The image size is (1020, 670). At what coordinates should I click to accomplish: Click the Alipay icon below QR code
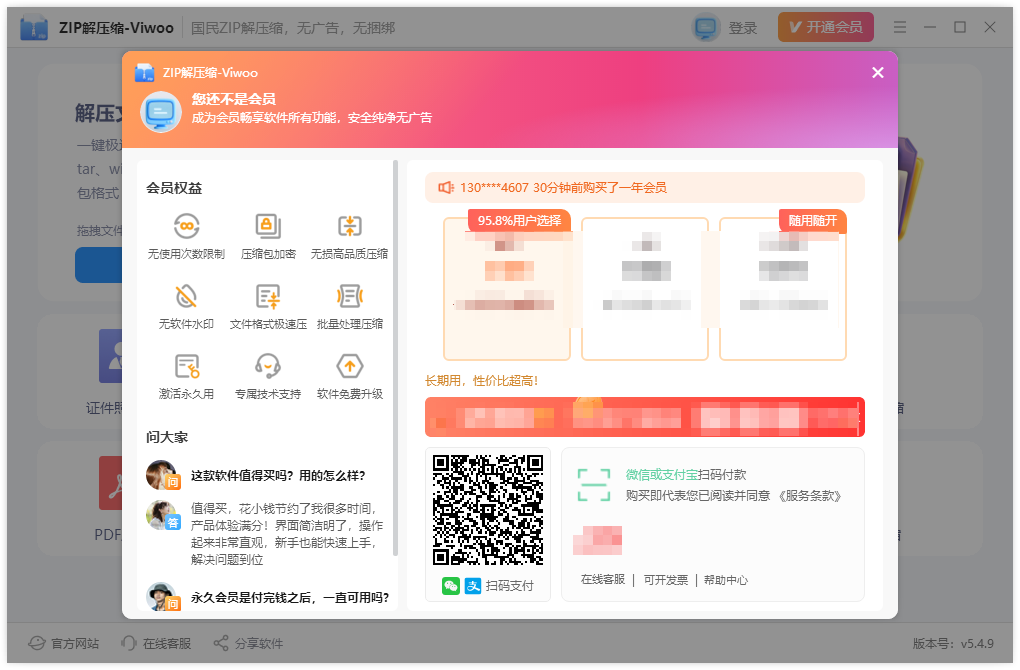473,586
